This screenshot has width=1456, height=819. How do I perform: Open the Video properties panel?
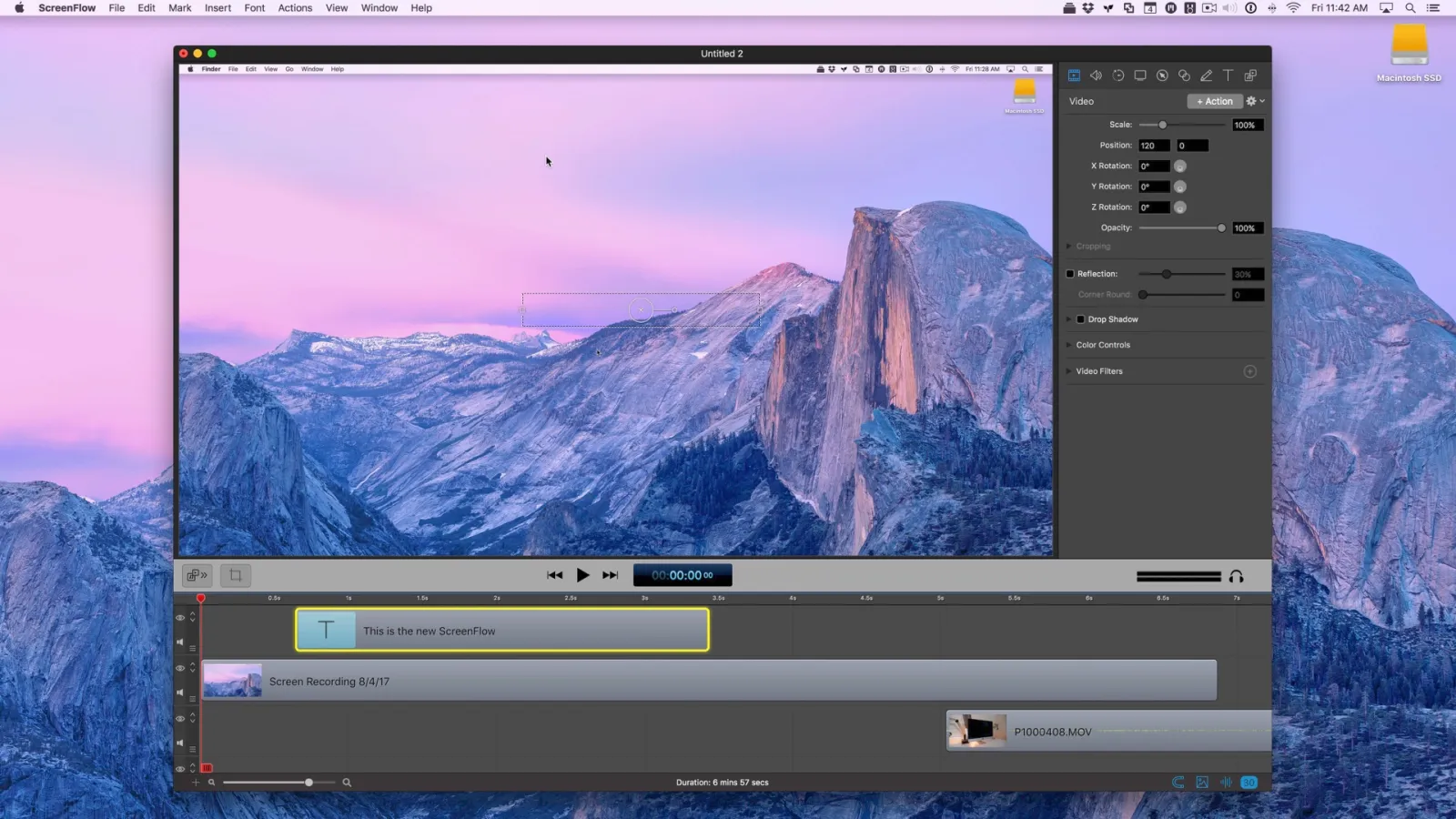(x=1074, y=75)
